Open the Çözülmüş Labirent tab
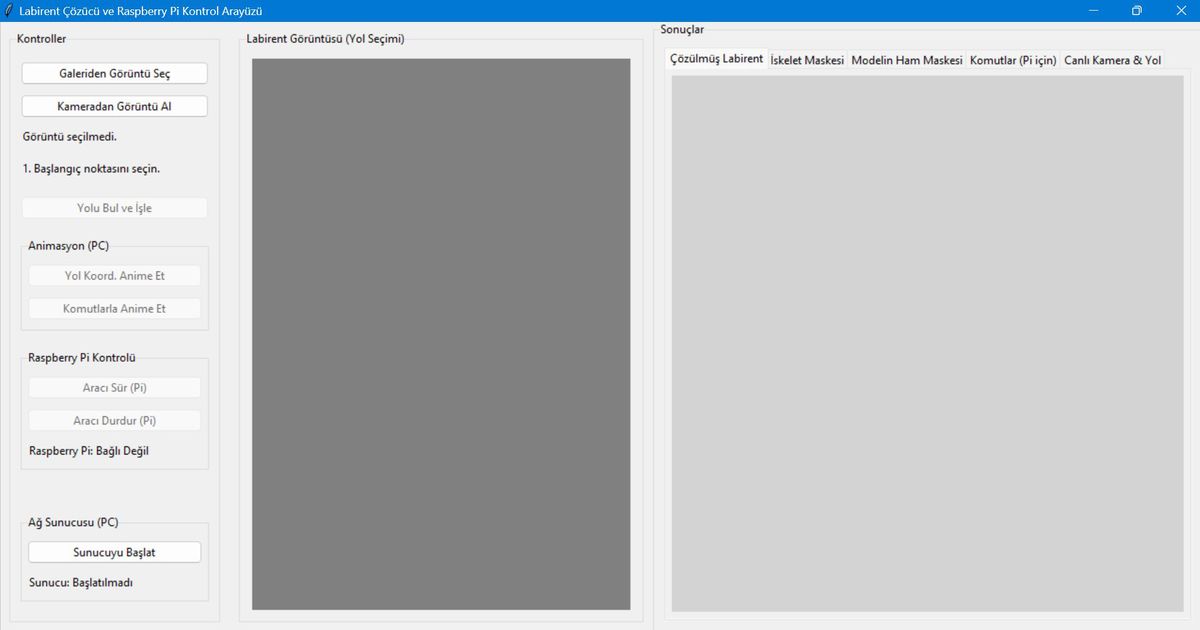Image resolution: width=1200 pixels, height=630 pixels. coord(716,59)
